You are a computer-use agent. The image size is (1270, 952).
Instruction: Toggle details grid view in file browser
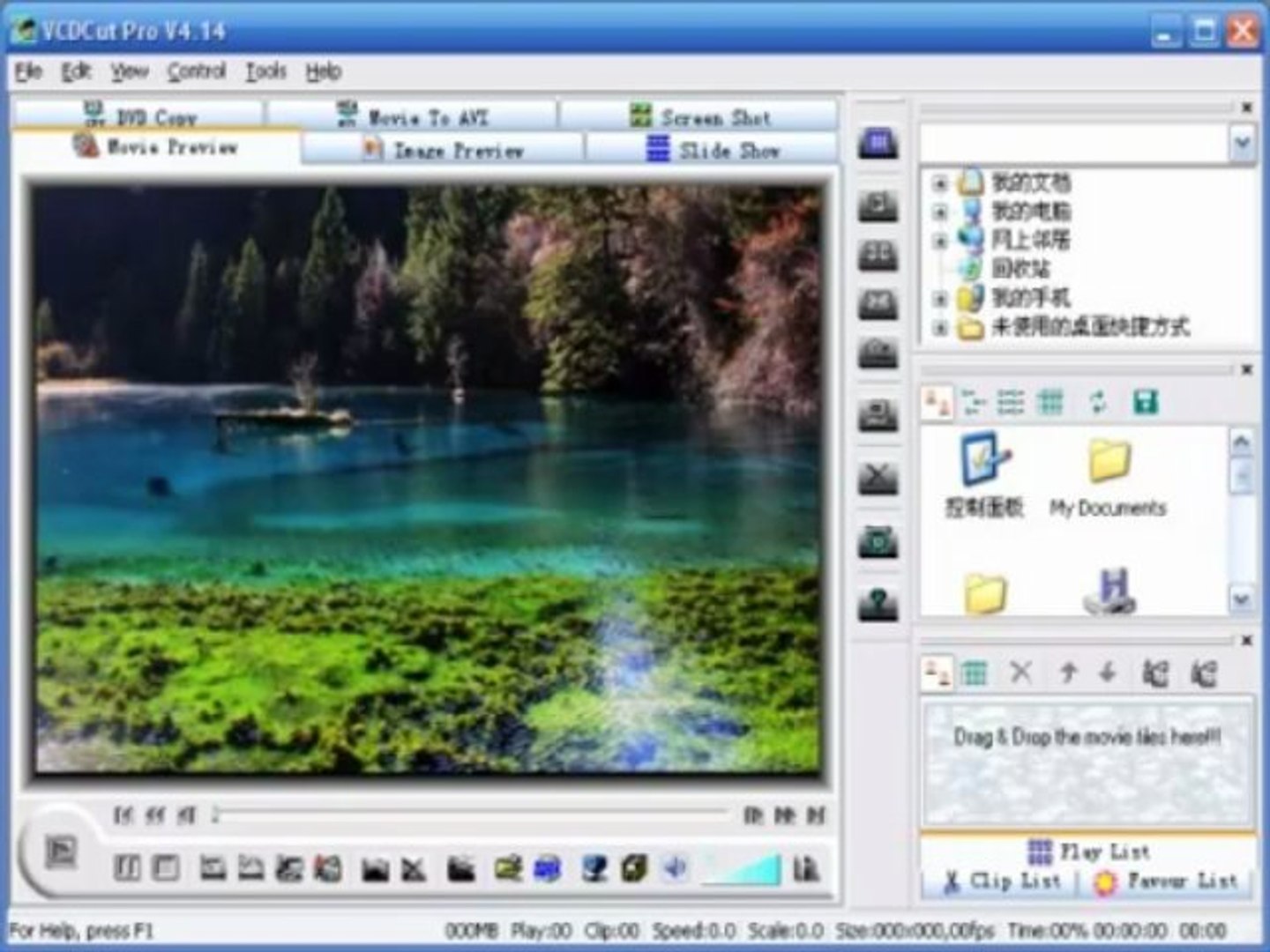click(1050, 403)
